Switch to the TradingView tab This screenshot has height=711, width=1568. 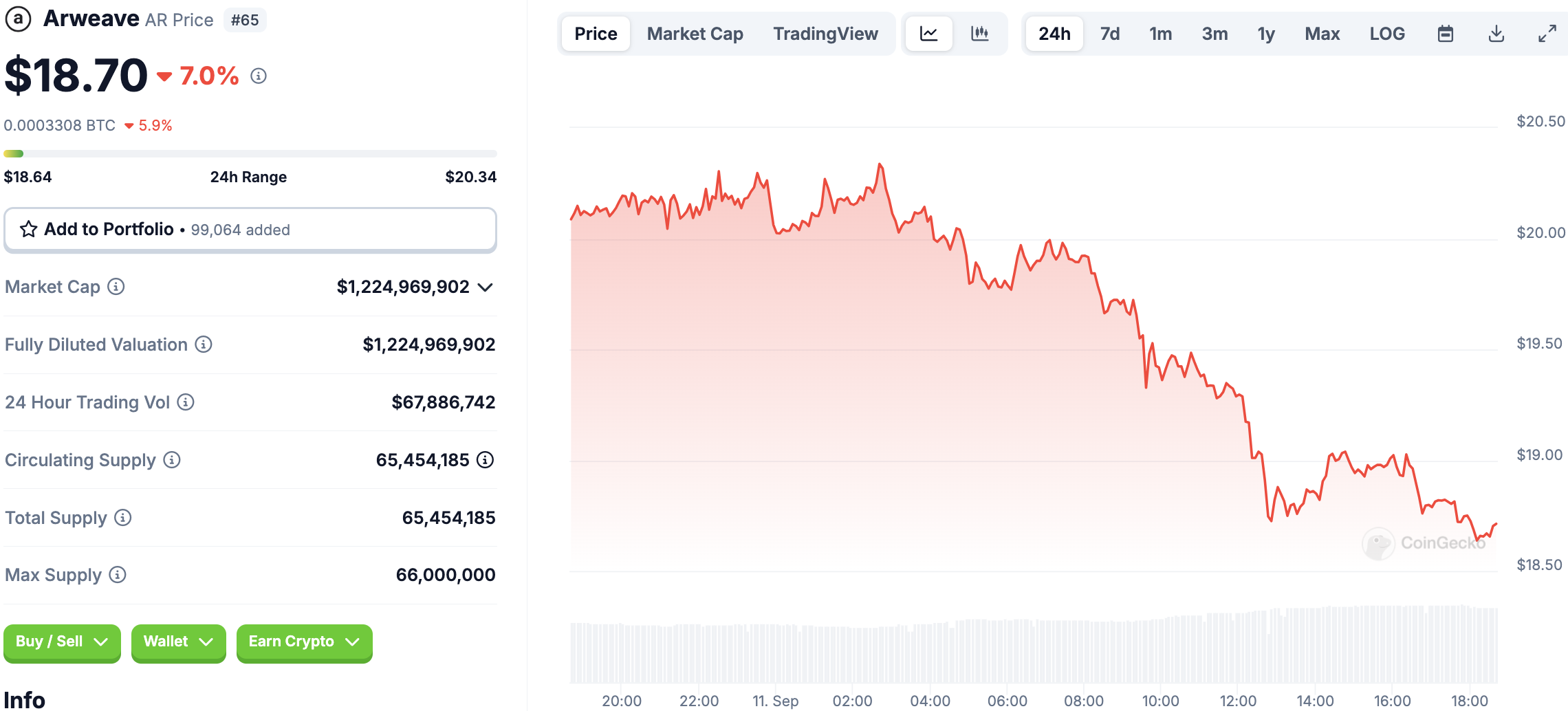coord(825,34)
